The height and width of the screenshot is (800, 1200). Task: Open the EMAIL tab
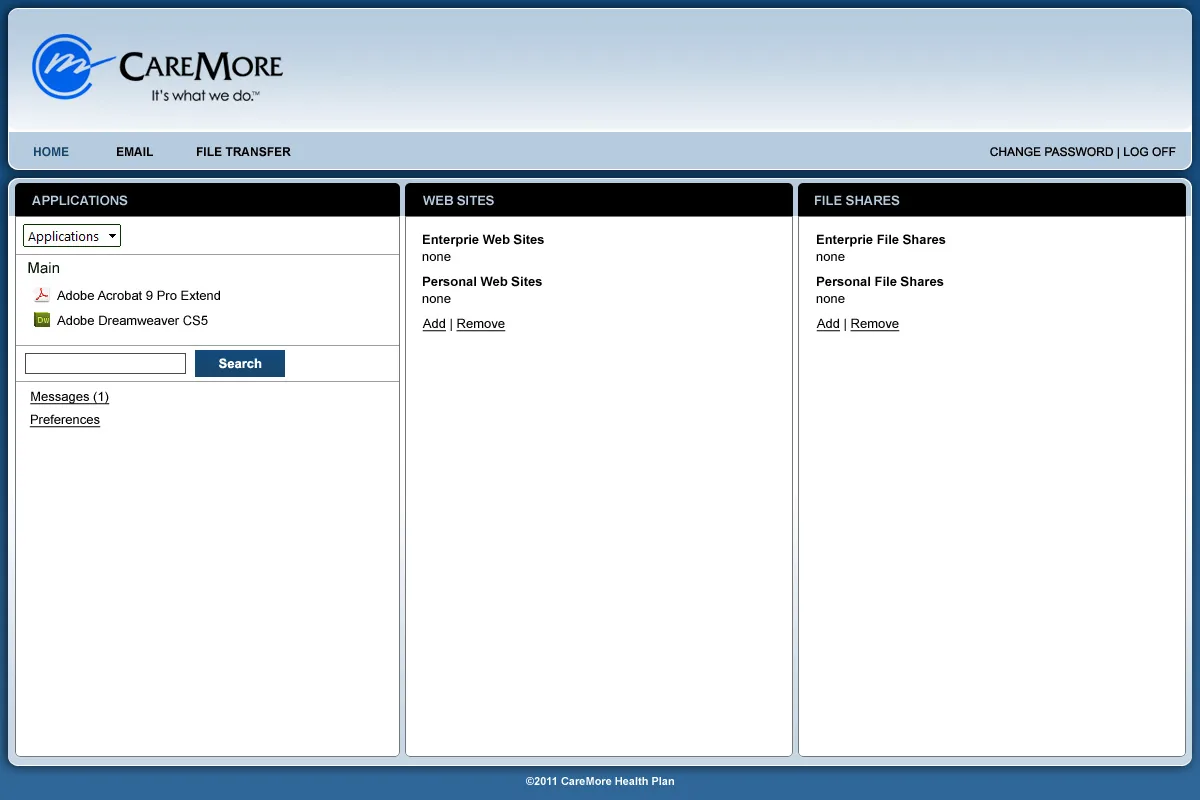tap(135, 152)
